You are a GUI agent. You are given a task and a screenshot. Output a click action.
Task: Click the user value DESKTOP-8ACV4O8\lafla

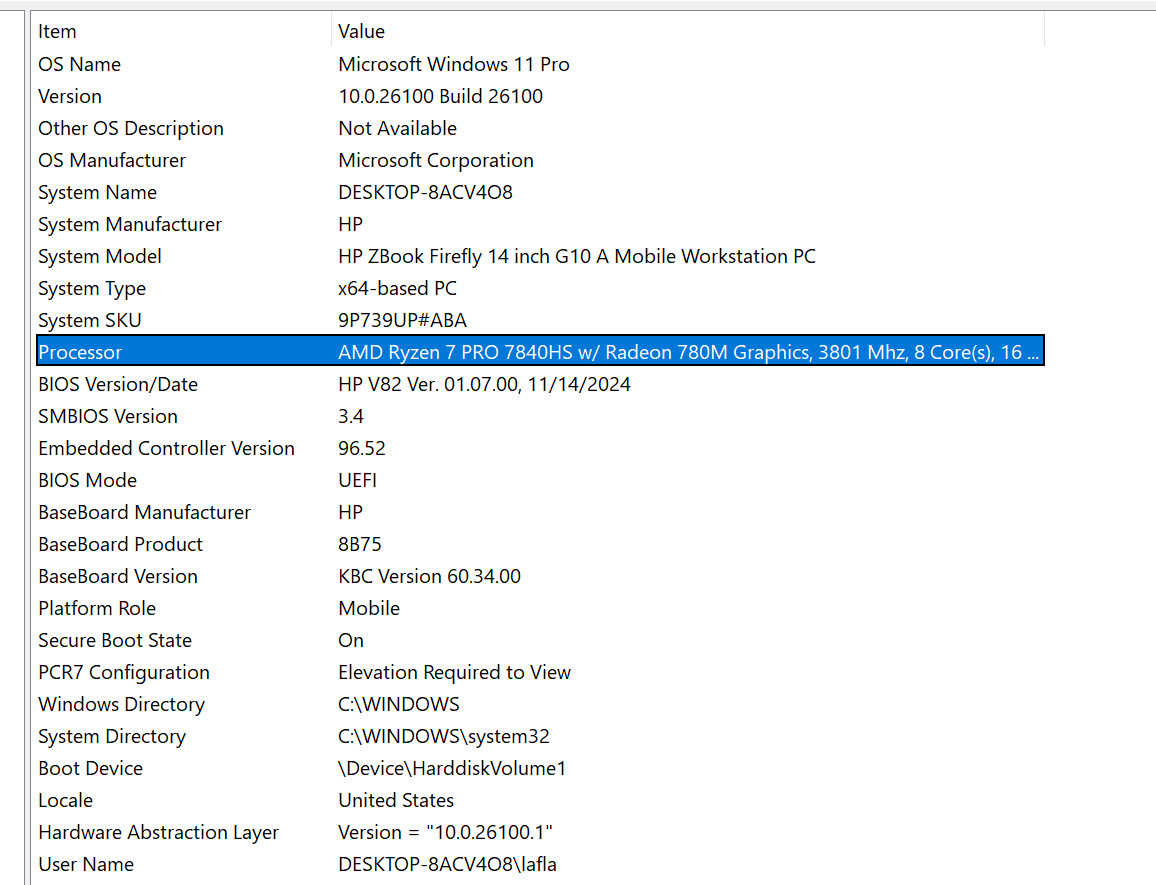(448, 864)
